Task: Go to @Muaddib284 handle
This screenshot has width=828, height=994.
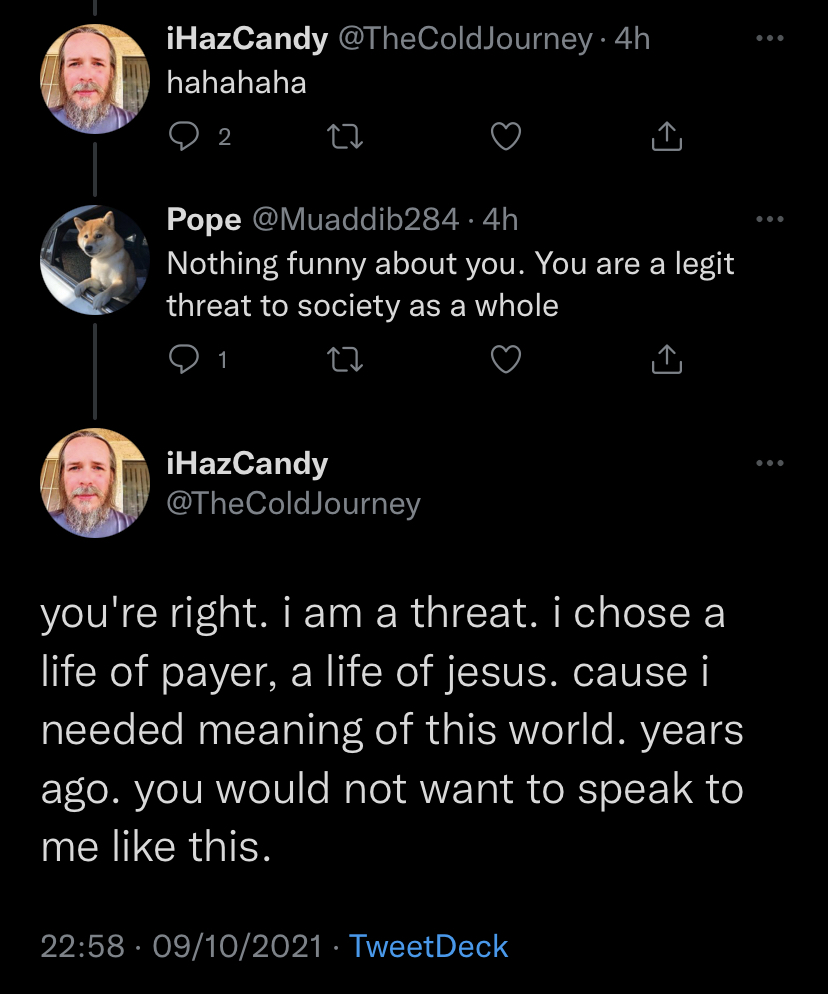Action: 355,220
